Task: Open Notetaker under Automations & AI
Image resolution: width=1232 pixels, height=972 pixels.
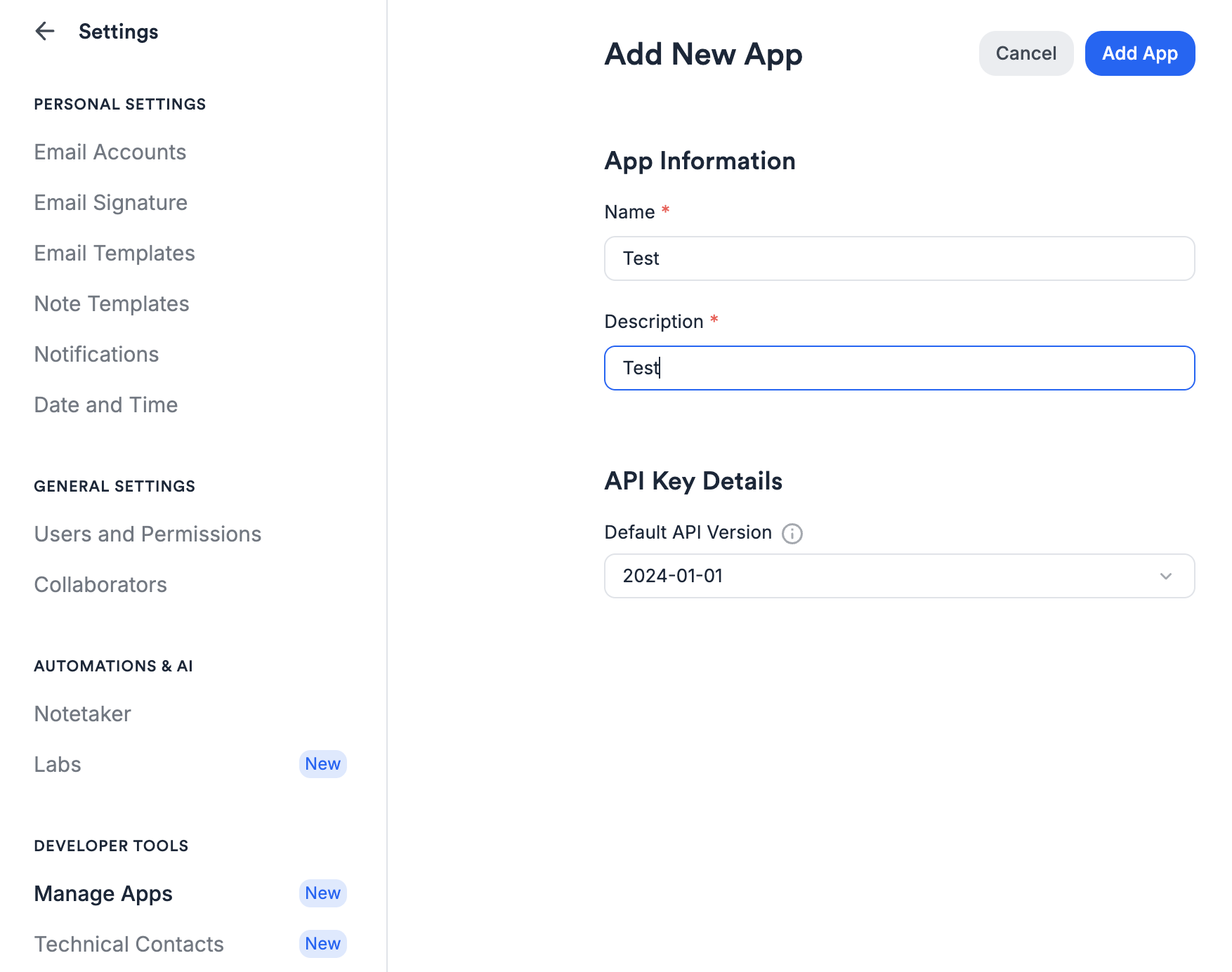Action: click(83, 714)
